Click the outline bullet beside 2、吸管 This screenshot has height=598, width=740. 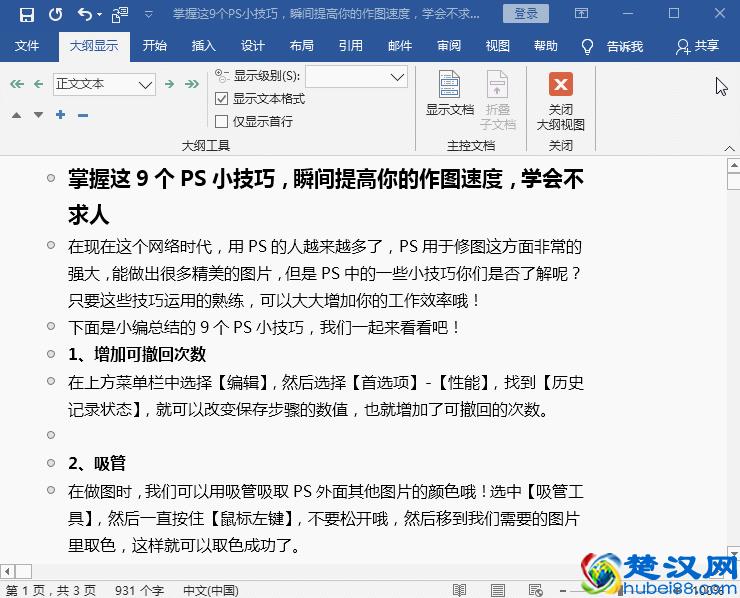point(51,463)
